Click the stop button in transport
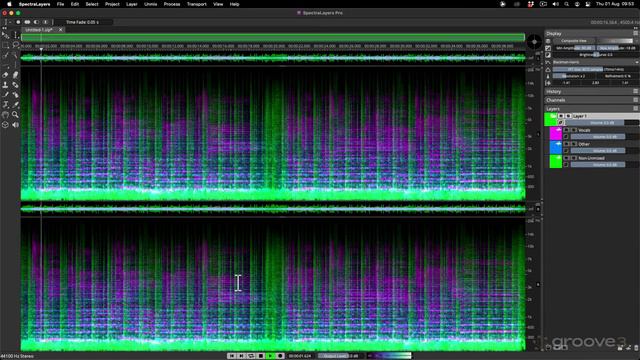Viewport: 640px width, 360px height. click(x=261, y=356)
